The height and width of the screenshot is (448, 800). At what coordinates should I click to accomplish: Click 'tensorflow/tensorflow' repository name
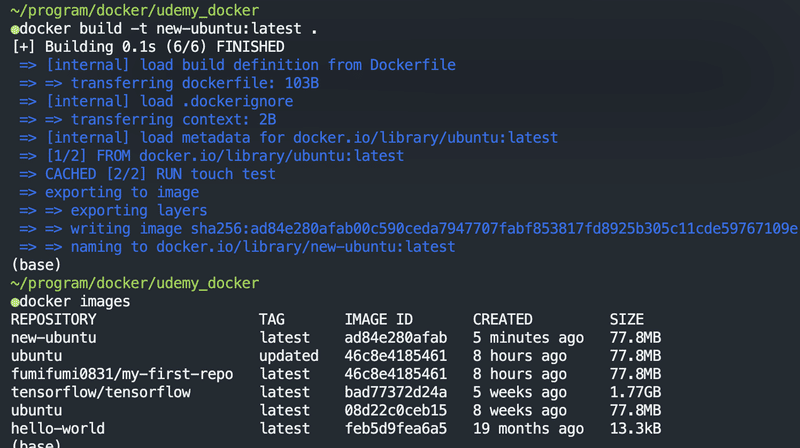pos(101,392)
